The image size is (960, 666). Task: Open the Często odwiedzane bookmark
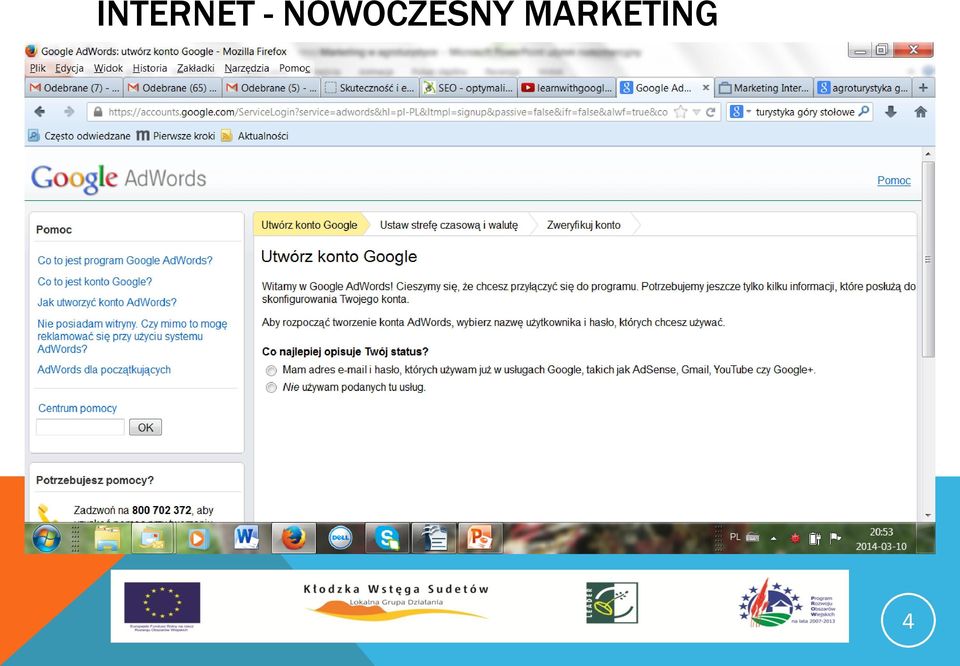[x=80, y=135]
